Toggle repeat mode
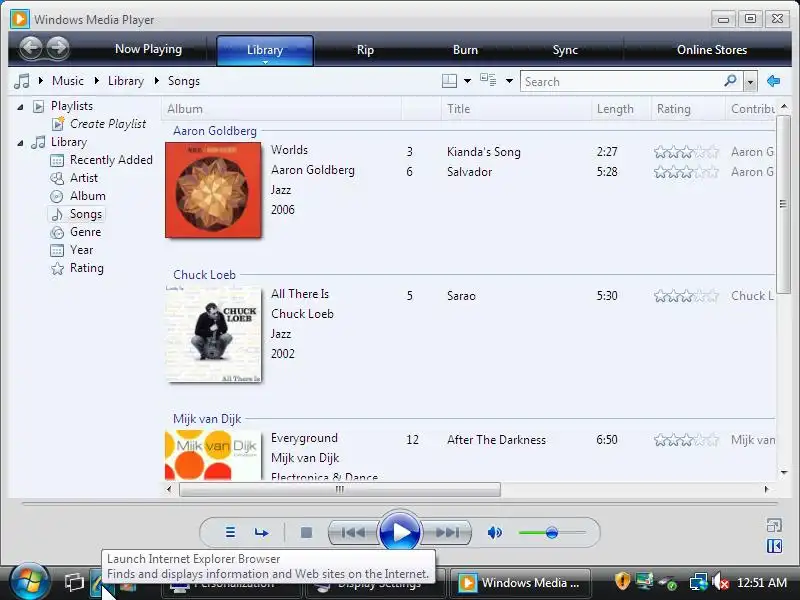800x600 pixels. [x=261, y=533]
